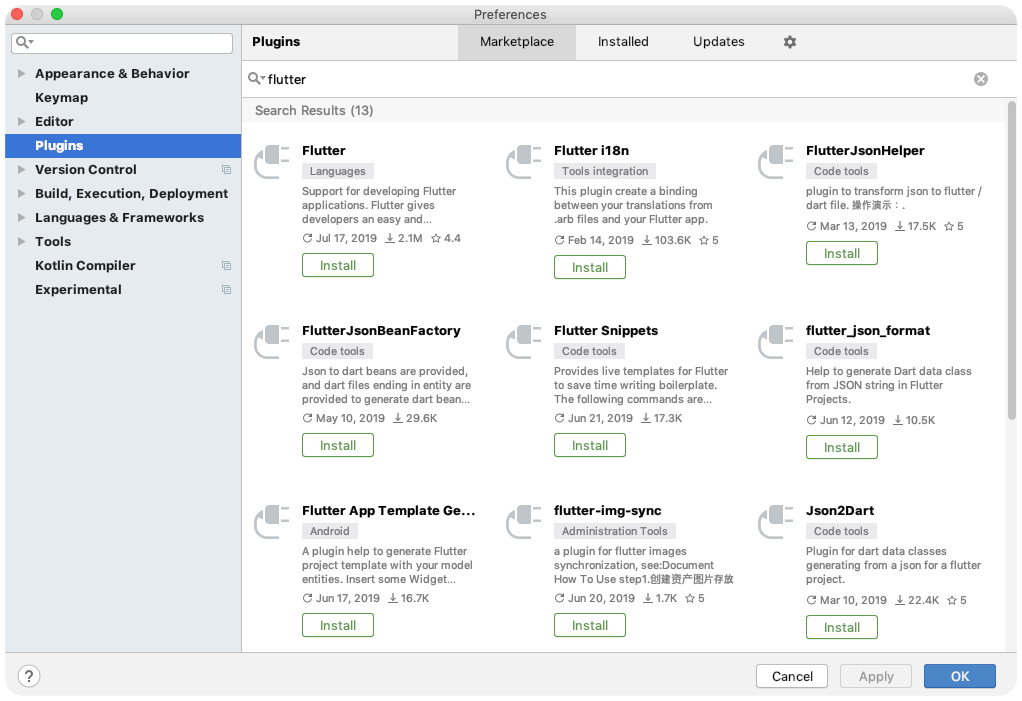Screen dimensions: 1022x701
Task: Click the FlutterJsonHelper plugin icon
Action: click(x=776, y=162)
